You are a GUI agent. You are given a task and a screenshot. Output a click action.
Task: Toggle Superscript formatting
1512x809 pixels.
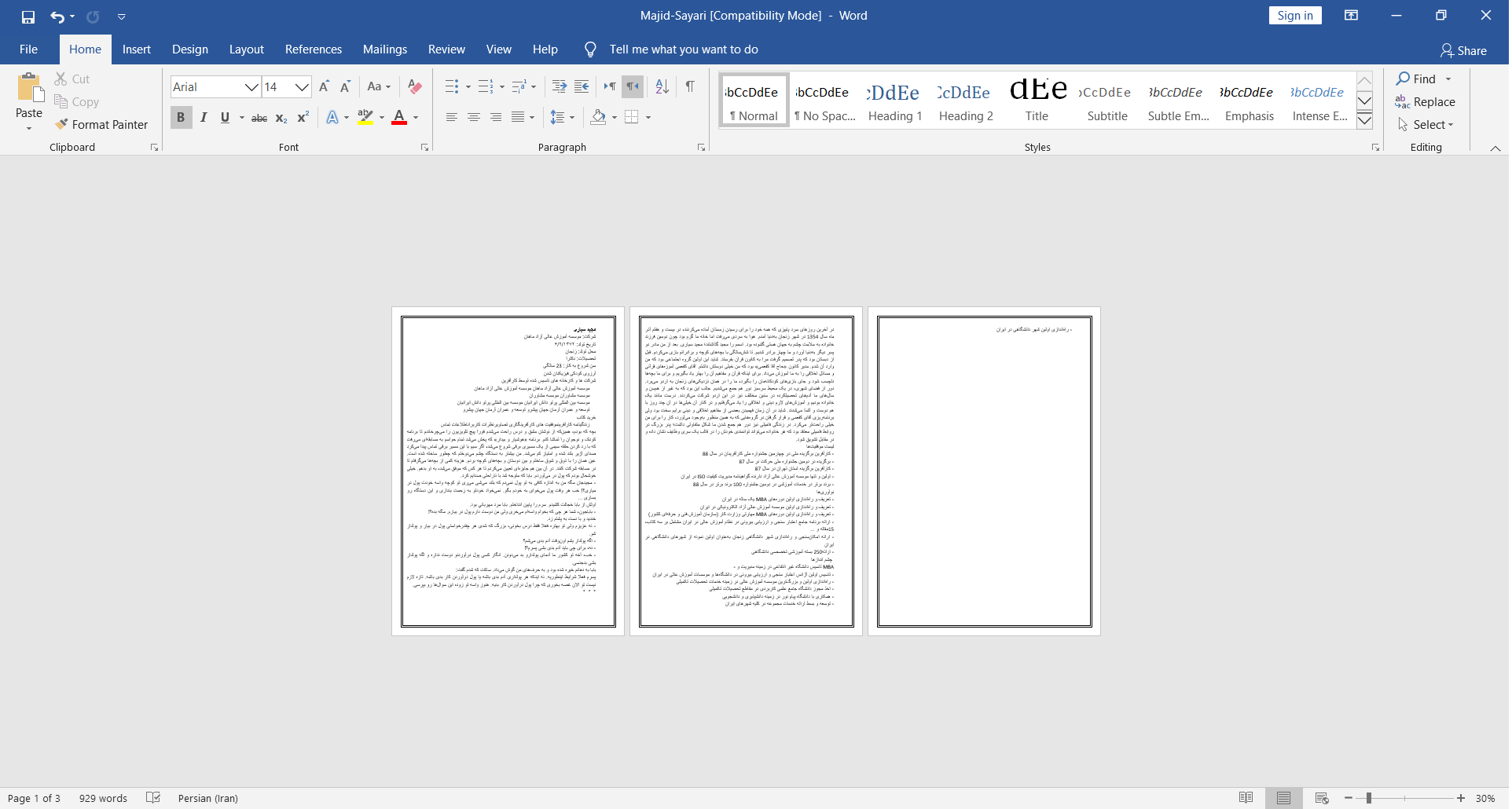[x=303, y=117]
